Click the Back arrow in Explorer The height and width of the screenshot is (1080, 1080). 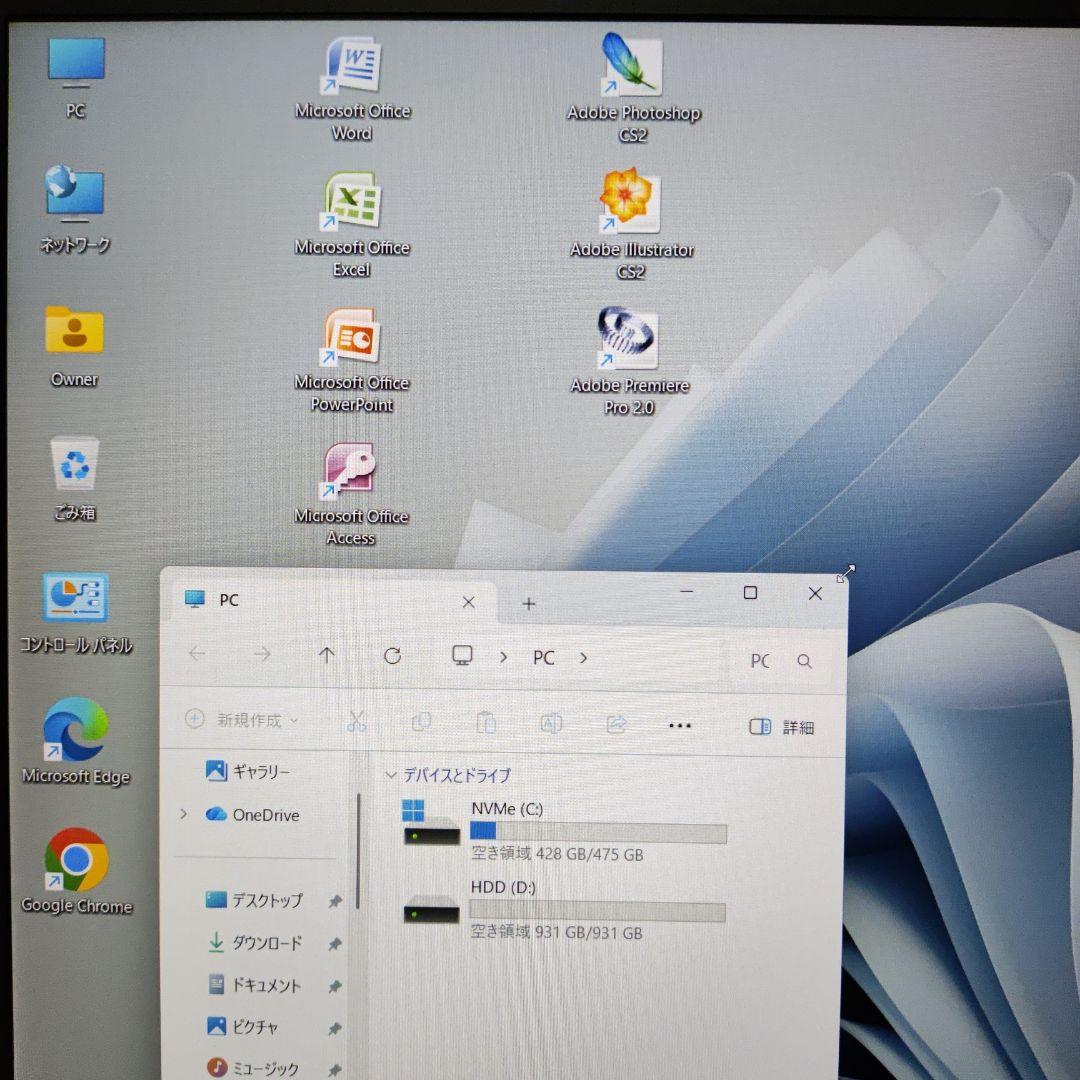click(x=197, y=653)
